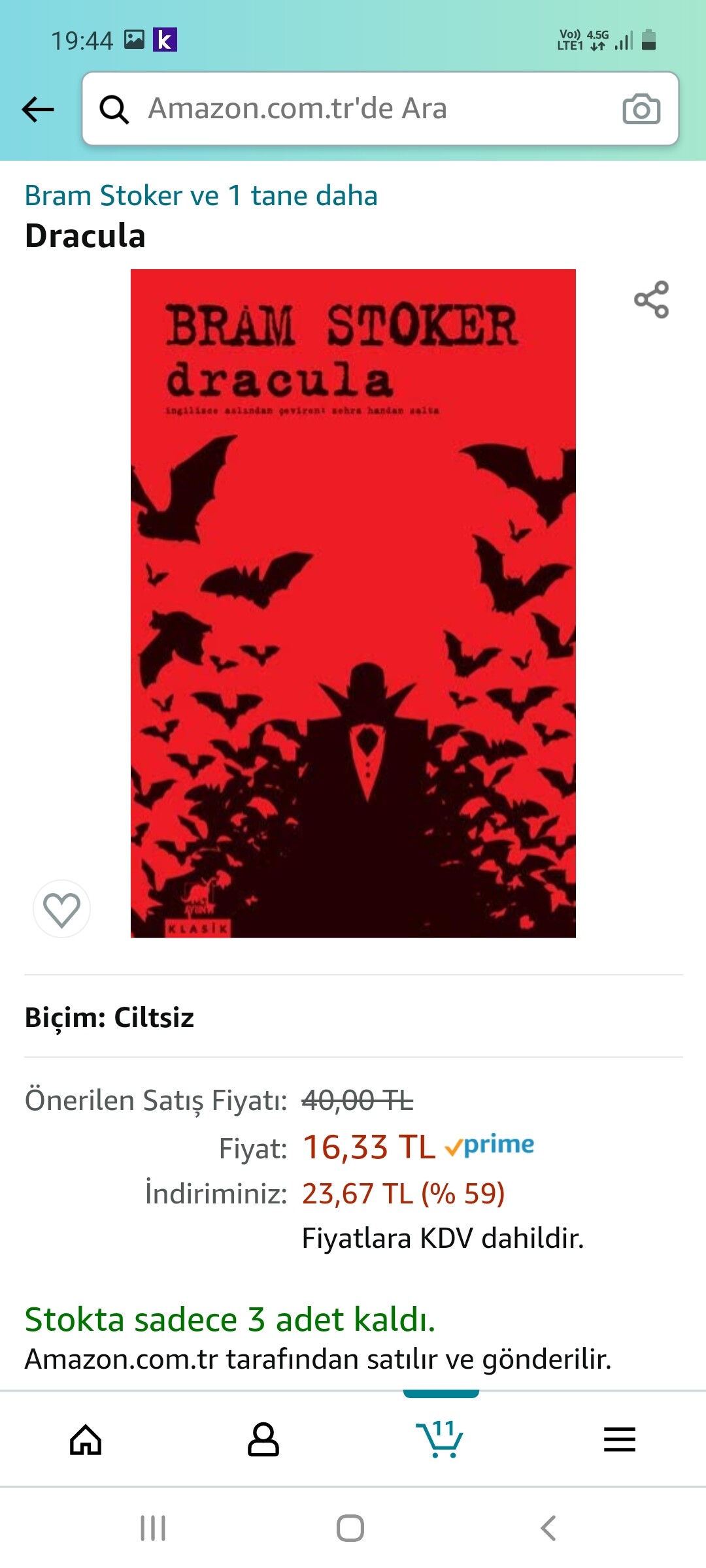Tap the image notification status icon
706x1568 pixels.
click(x=134, y=40)
